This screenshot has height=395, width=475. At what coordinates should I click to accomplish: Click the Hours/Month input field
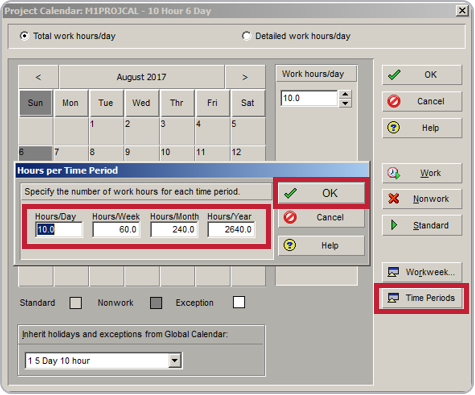click(x=174, y=230)
